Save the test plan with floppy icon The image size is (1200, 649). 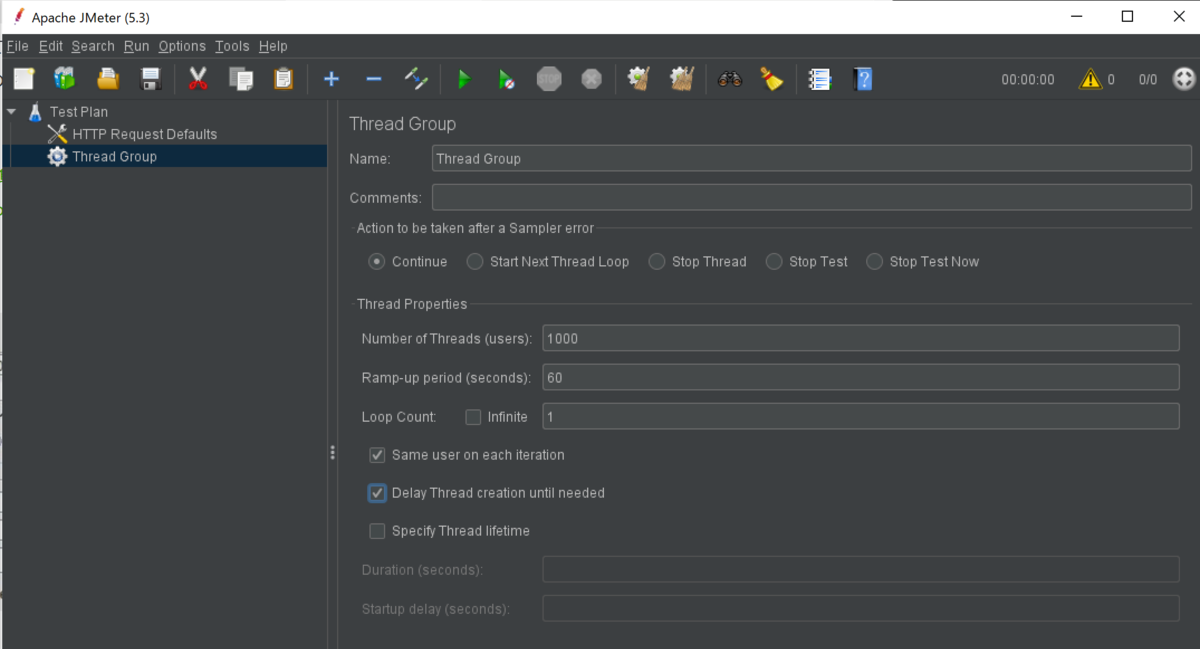tap(151, 79)
